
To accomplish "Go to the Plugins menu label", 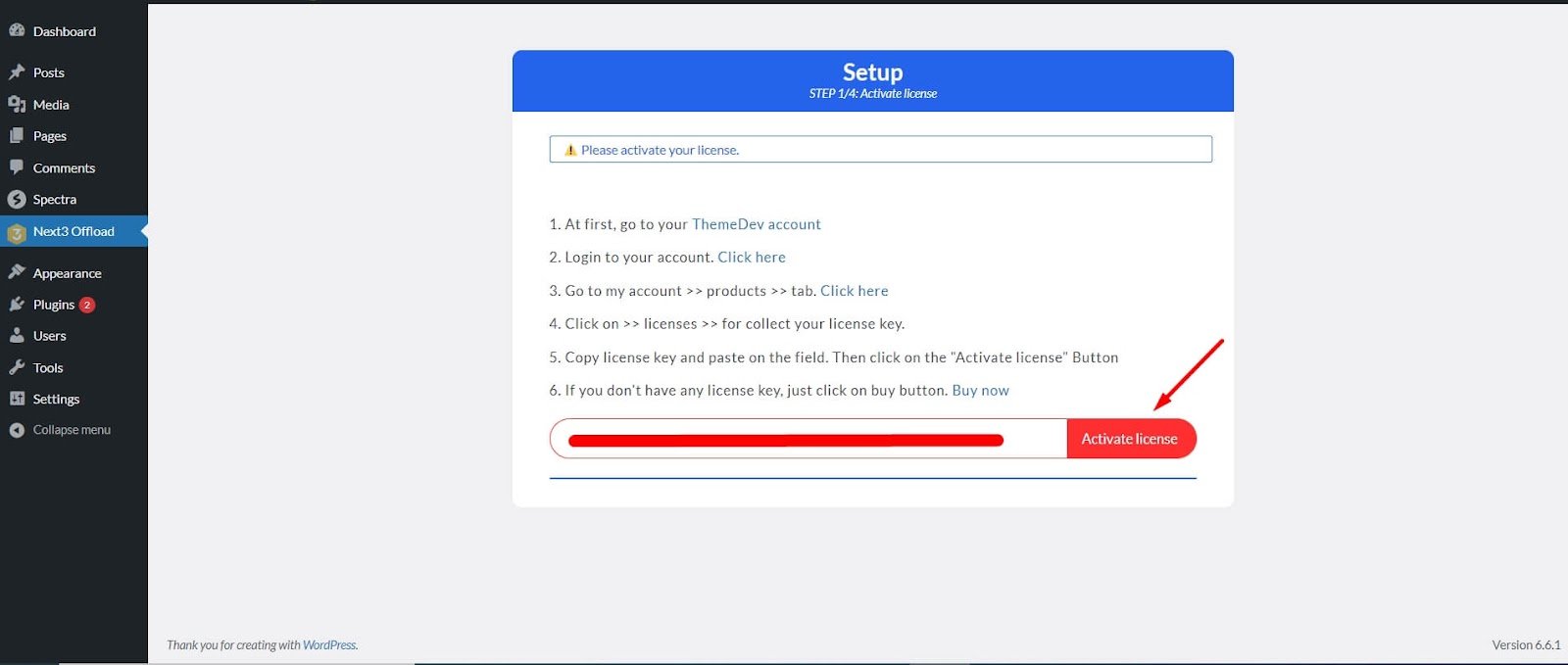I will (x=54, y=305).
